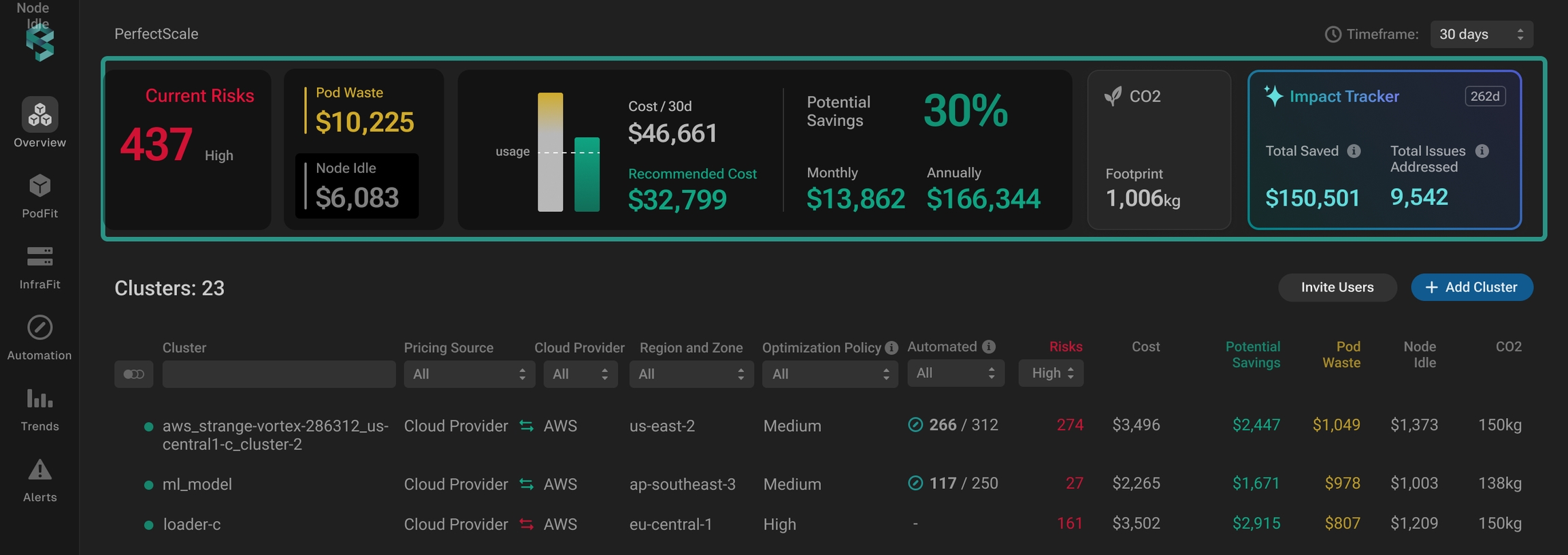Viewport: 1568px width, 555px height.
Task: Open the Region and Zone filter
Action: (691, 374)
